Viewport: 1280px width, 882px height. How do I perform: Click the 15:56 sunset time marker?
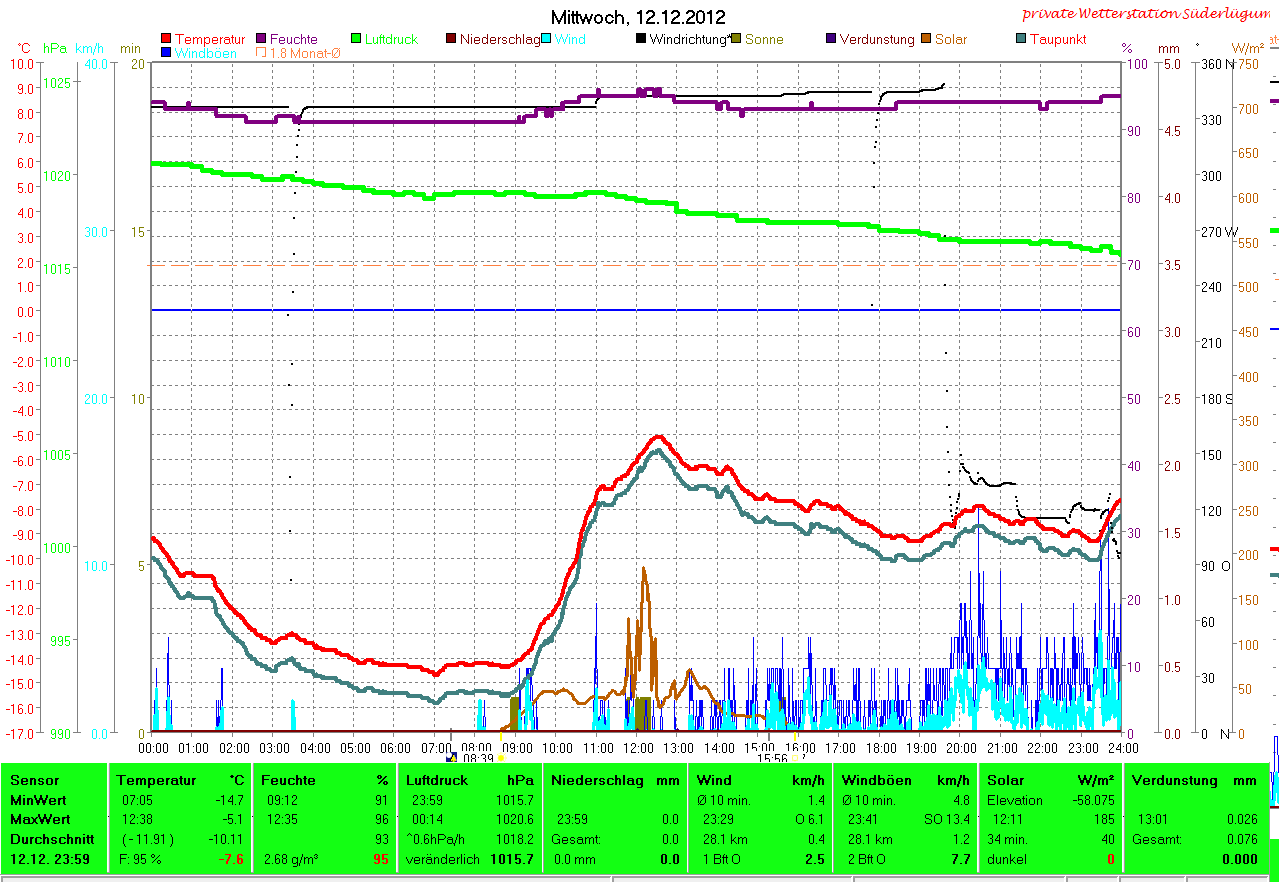pos(771,759)
